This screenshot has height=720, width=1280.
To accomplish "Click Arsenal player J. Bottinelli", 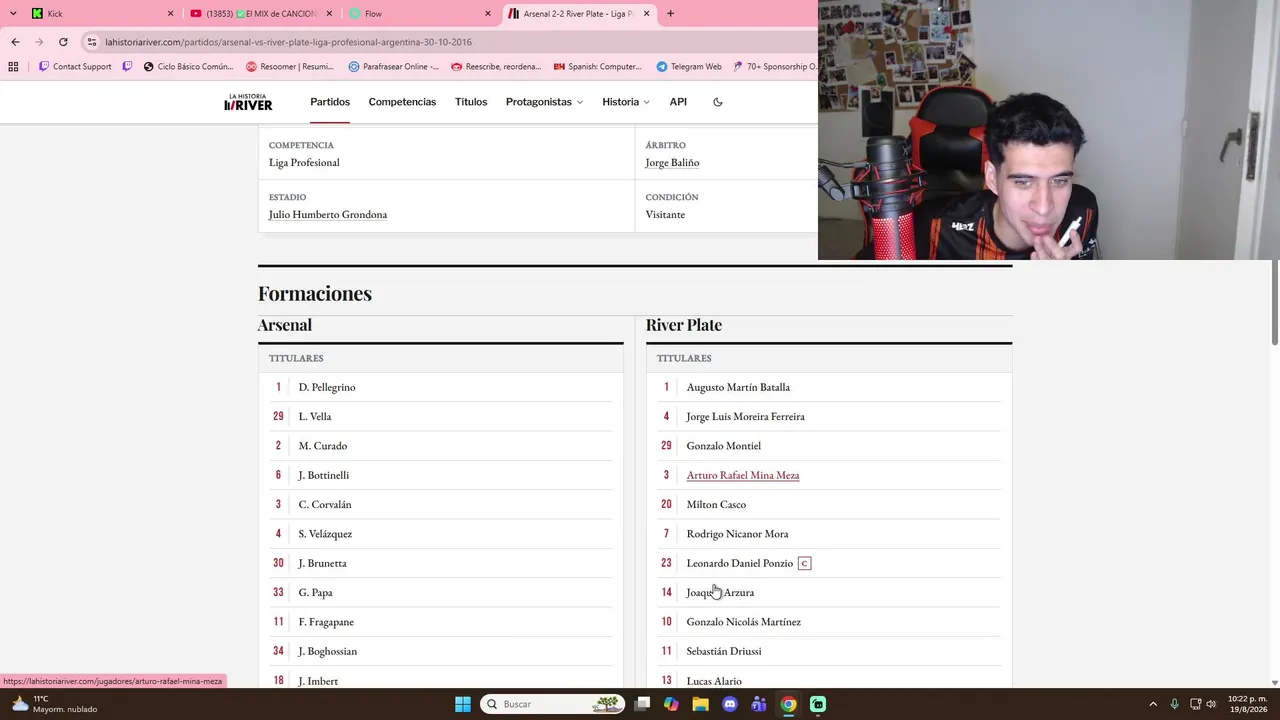I will pos(324,475).
